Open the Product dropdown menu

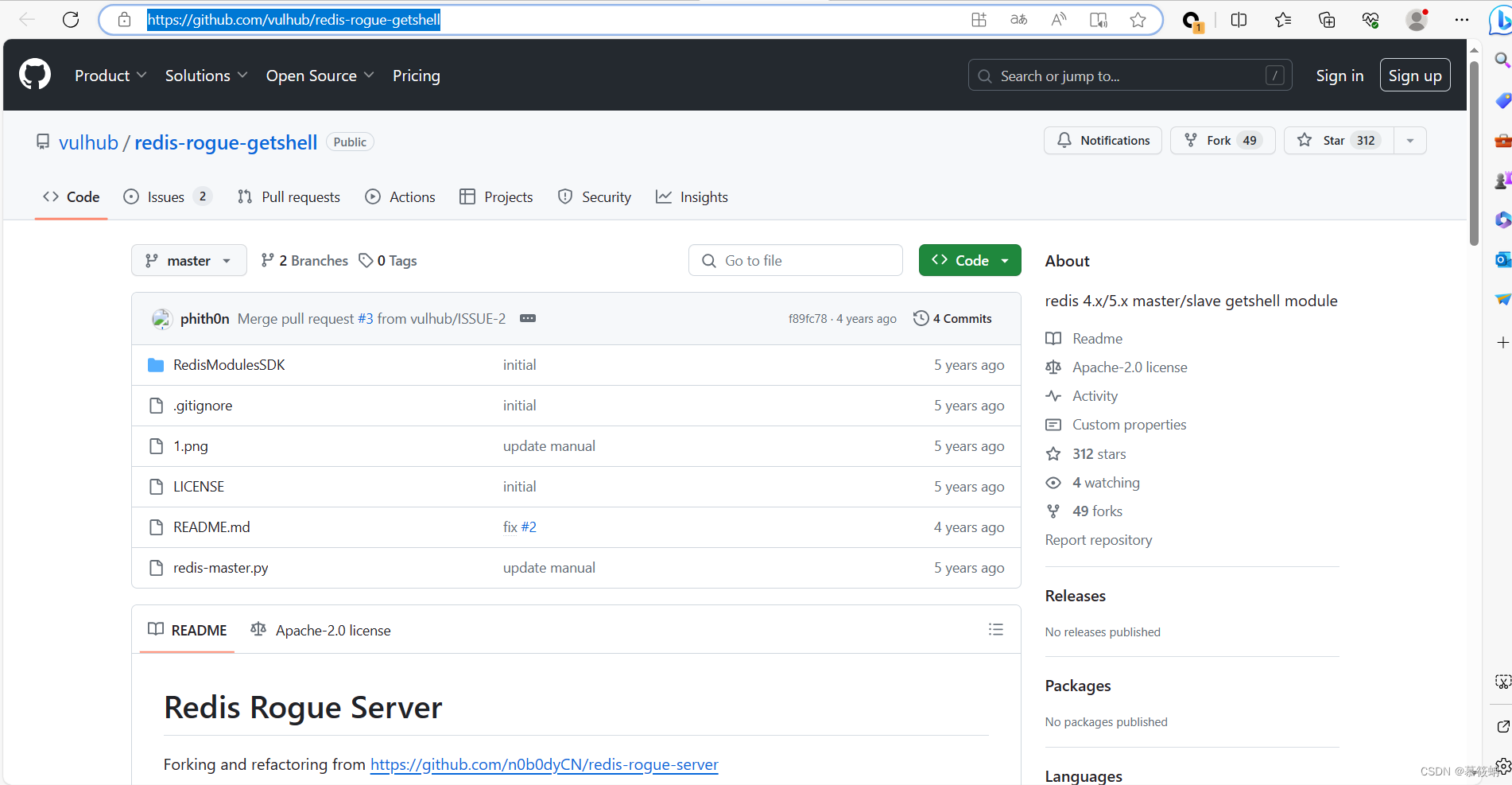[110, 76]
